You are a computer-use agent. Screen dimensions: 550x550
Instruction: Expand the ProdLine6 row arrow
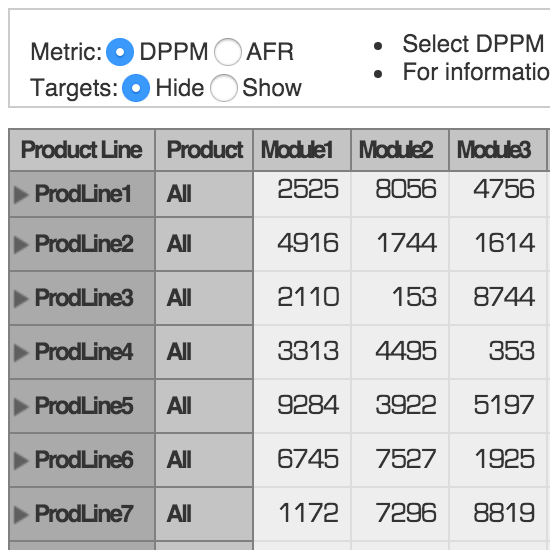[21, 461]
